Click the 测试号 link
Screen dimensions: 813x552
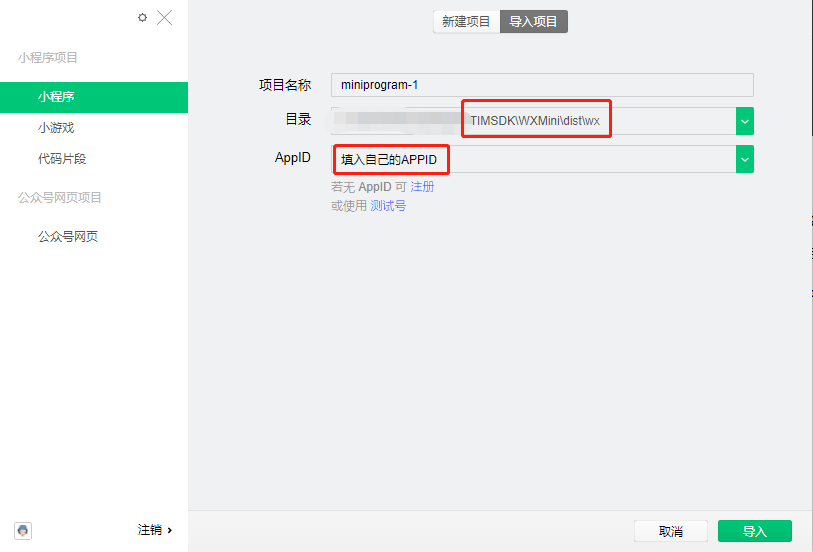click(388, 206)
